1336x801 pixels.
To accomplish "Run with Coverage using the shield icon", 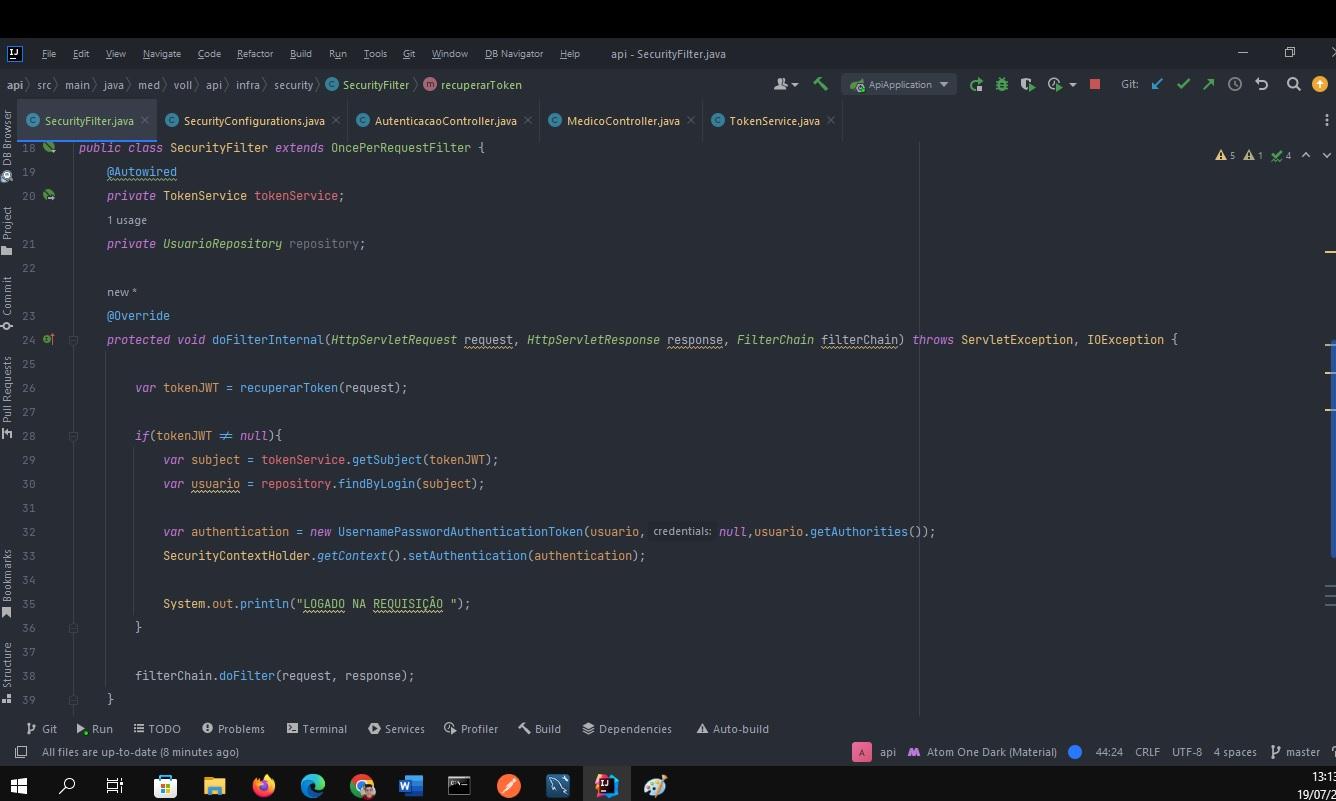I will [1028, 85].
